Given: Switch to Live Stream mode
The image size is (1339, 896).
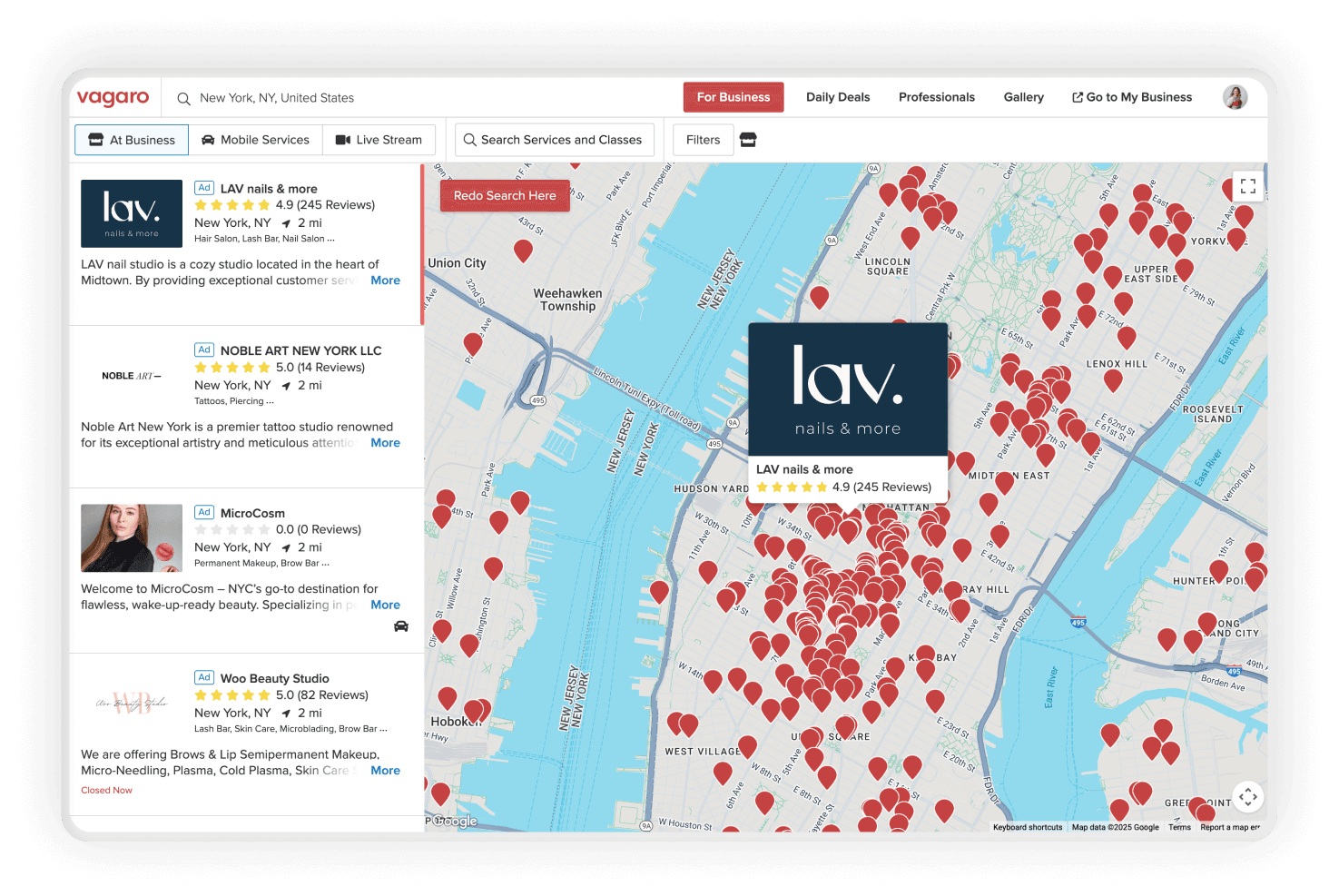Looking at the screenshot, I should [379, 140].
